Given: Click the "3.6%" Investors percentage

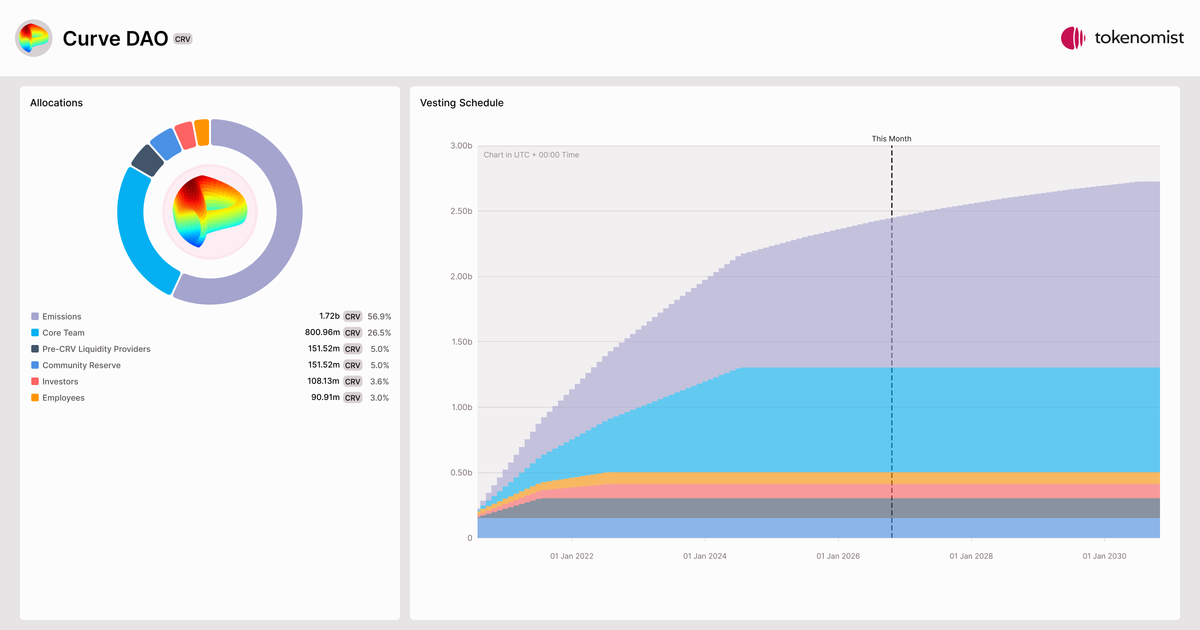Looking at the screenshot, I should point(380,382).
